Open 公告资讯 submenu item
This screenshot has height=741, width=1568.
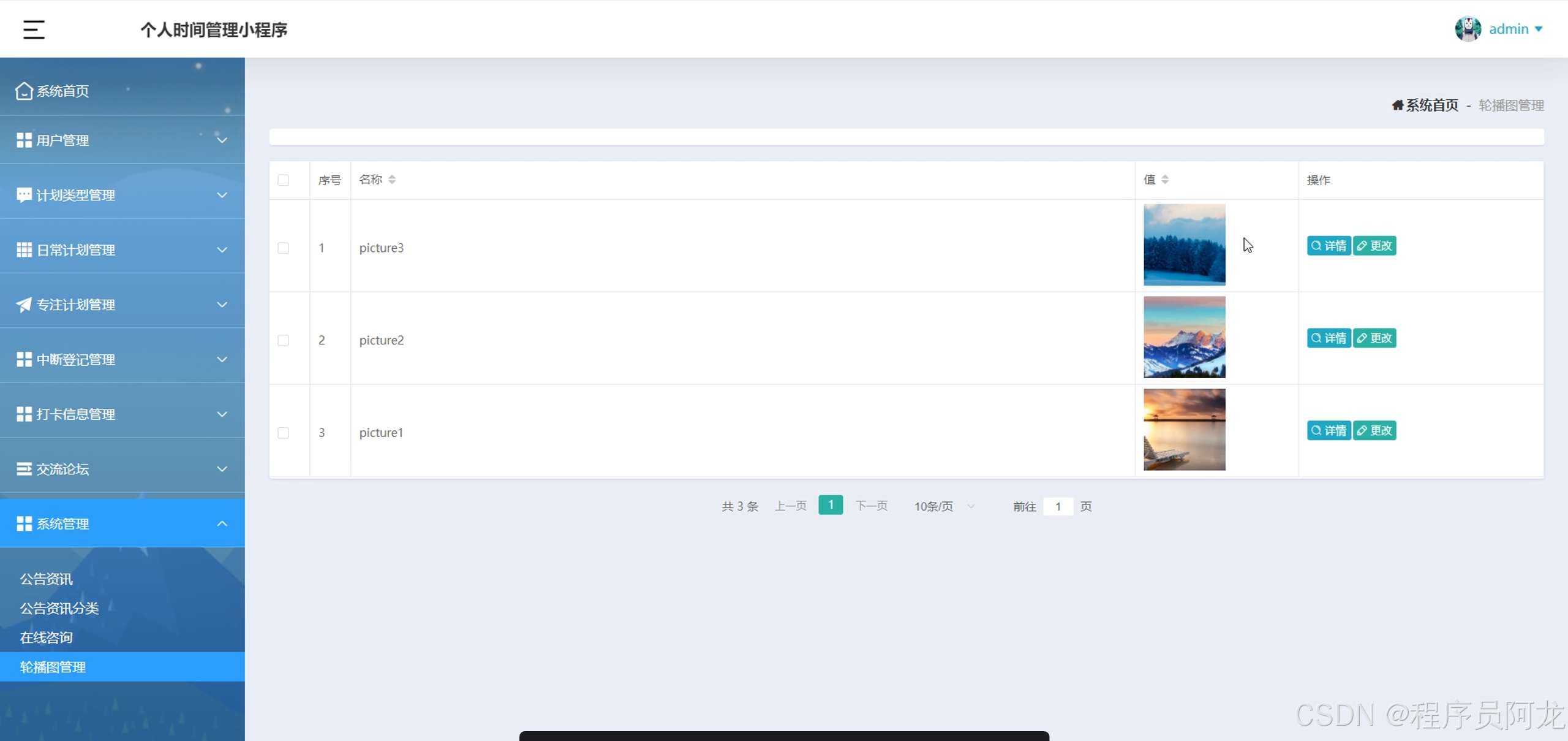tap(47, 579)
